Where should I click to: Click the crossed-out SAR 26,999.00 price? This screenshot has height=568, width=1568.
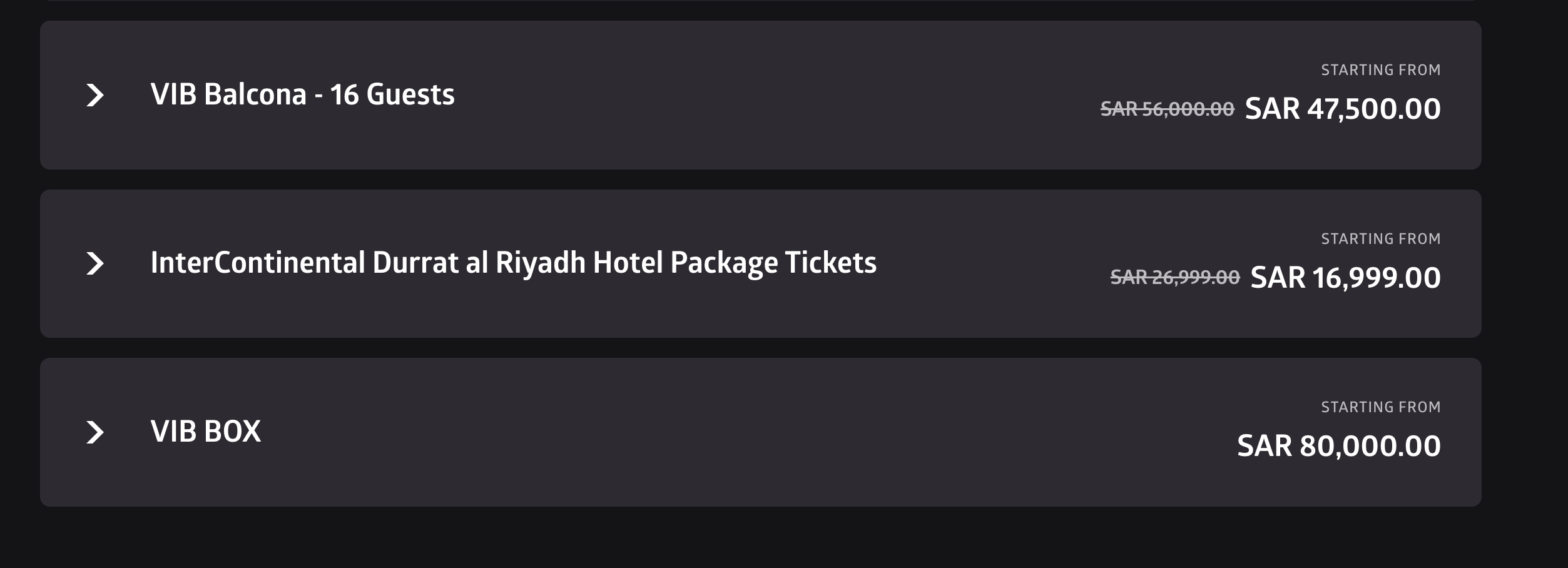[1174, 277]
